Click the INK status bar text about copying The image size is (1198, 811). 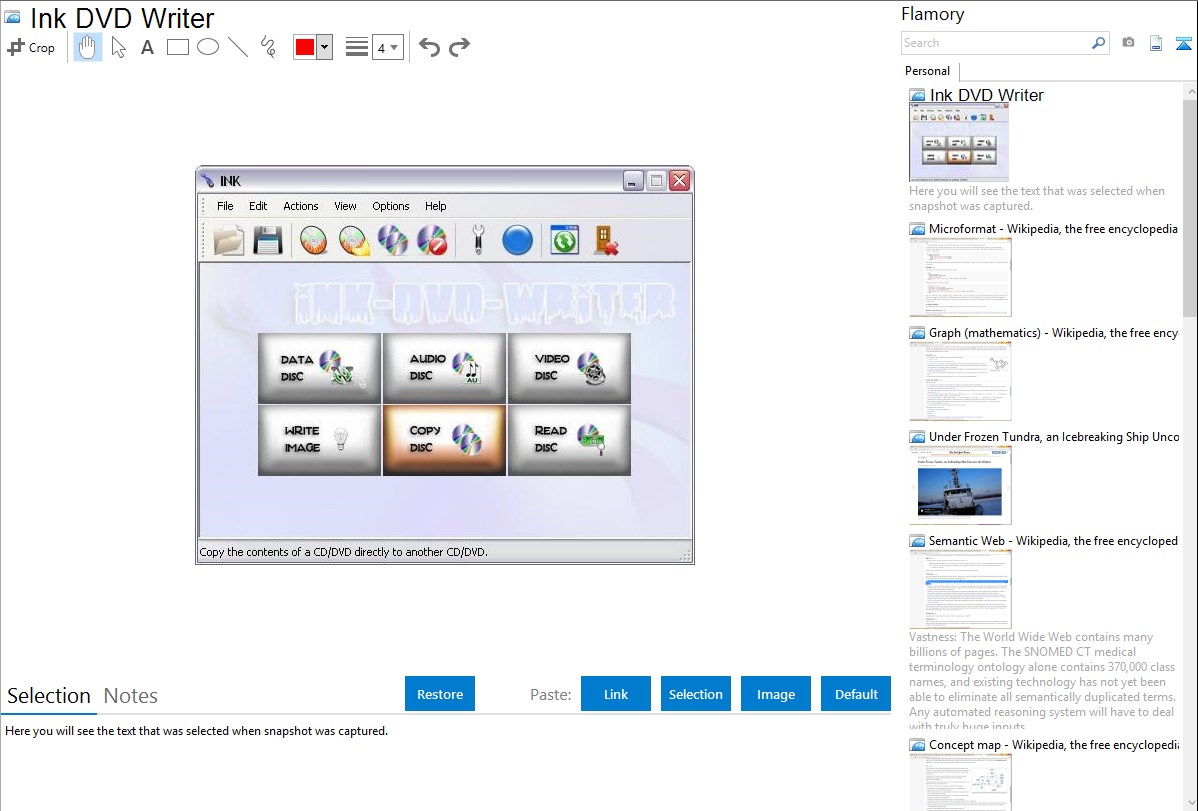pos(343,552)
